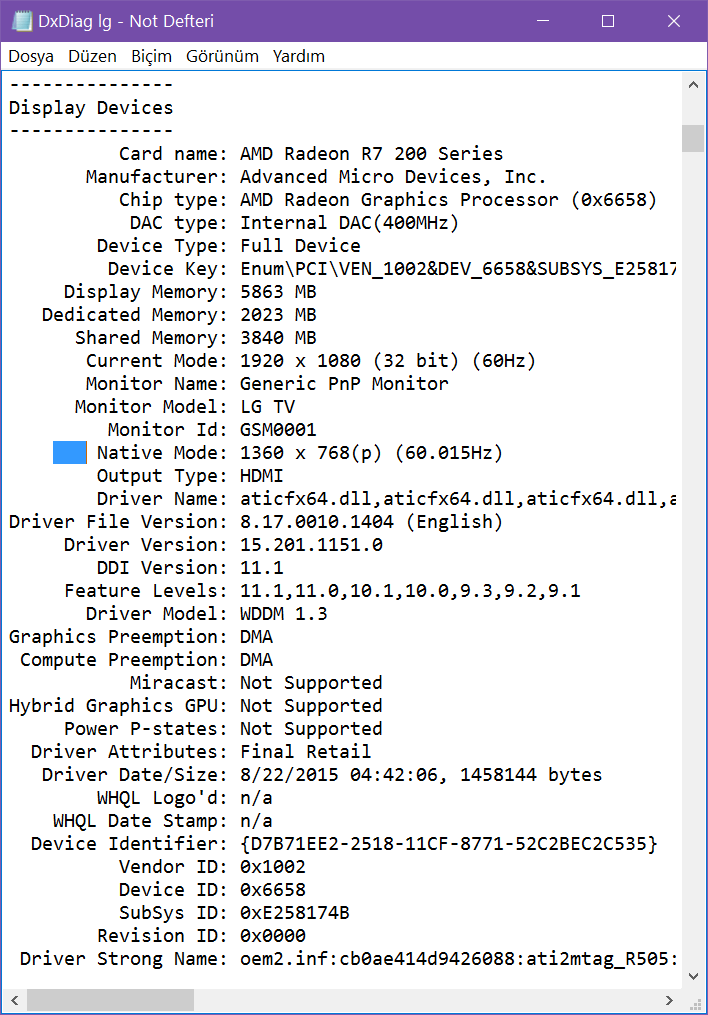
Task: Open the Dosya menu
Action: (31, 56)
